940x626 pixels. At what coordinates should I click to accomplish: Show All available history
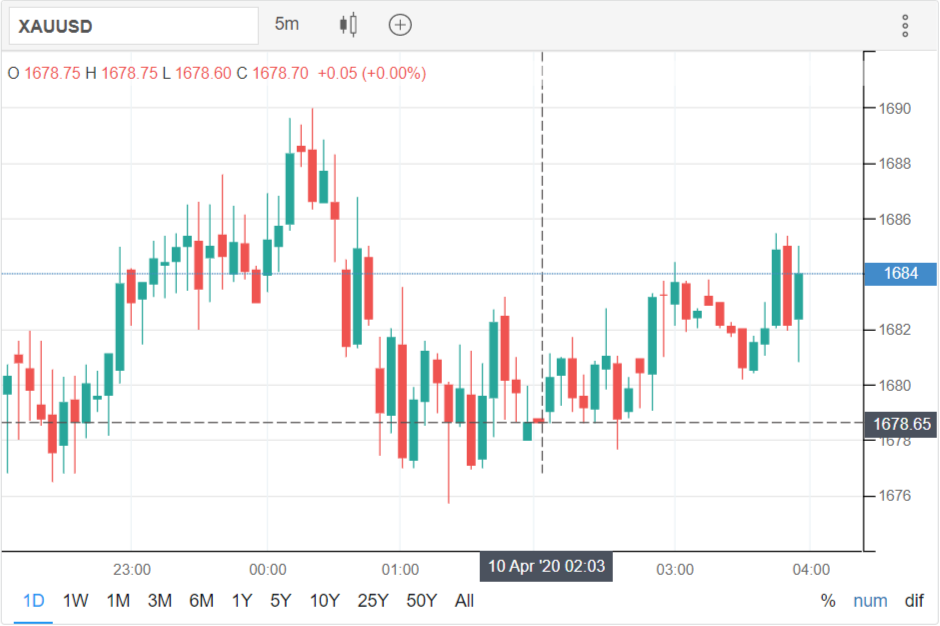pos(464,600)
